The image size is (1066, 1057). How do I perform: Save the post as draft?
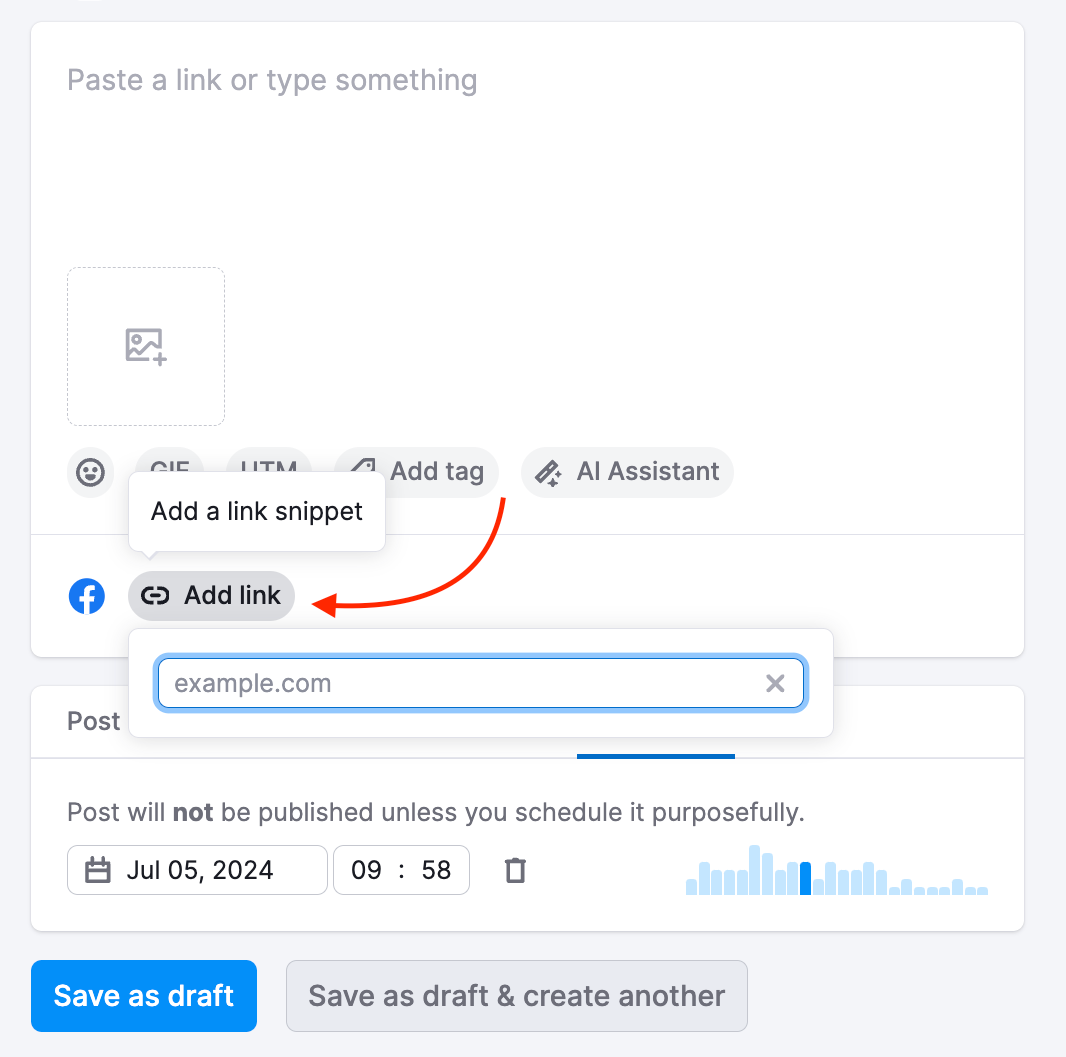pyautogui.click(x=143, y=995)
